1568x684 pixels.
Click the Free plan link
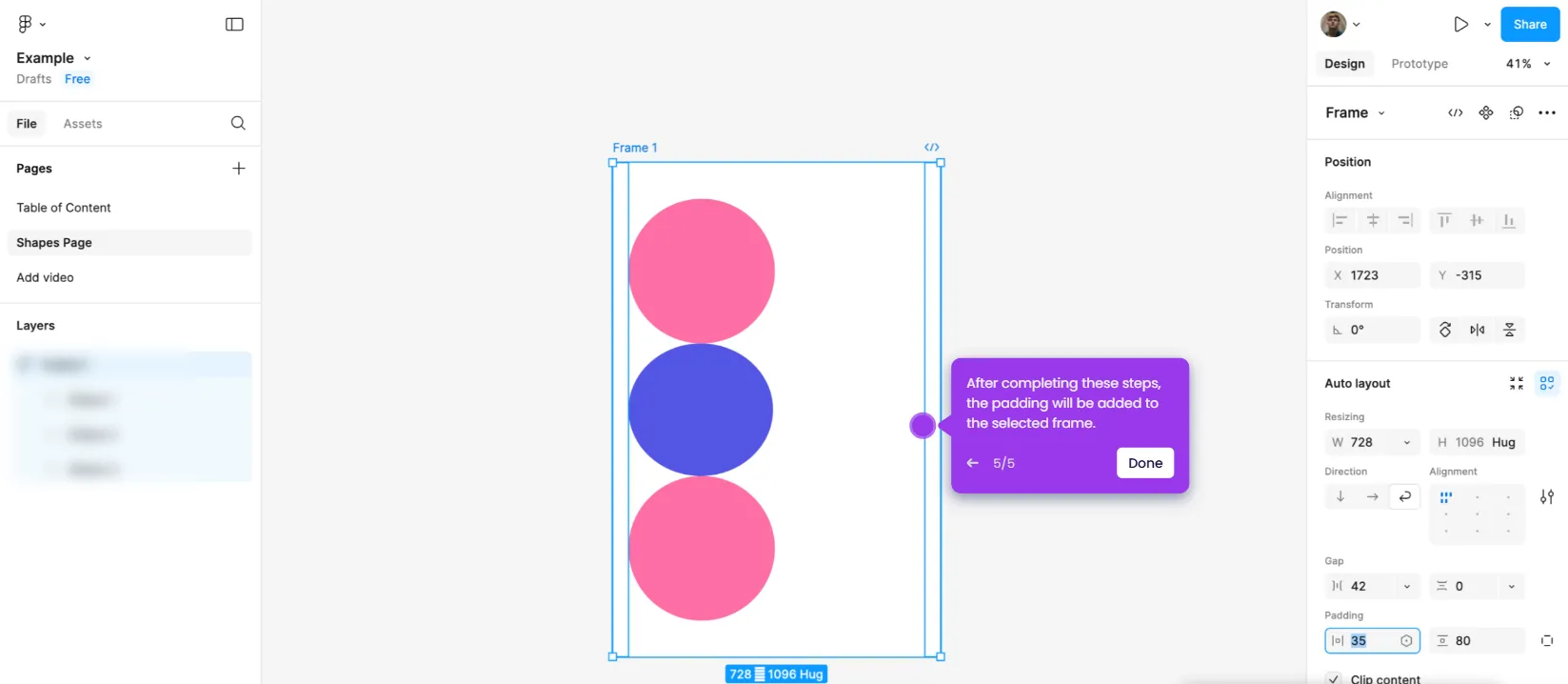[x=77, y=79]
